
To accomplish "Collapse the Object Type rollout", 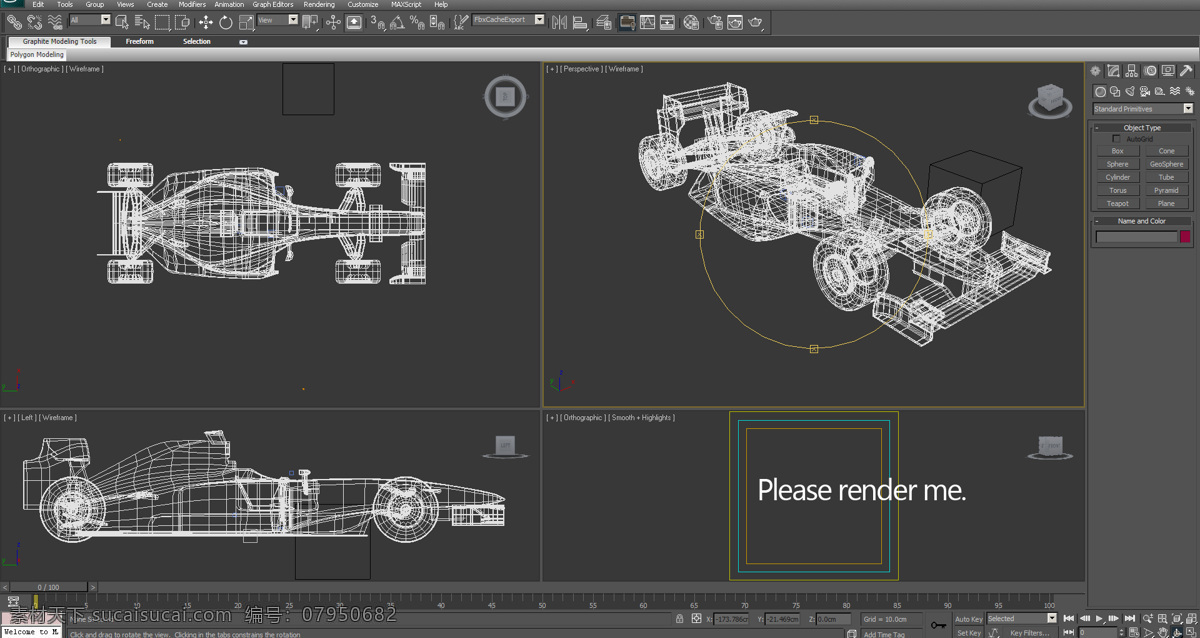I will coord(1142,128).
